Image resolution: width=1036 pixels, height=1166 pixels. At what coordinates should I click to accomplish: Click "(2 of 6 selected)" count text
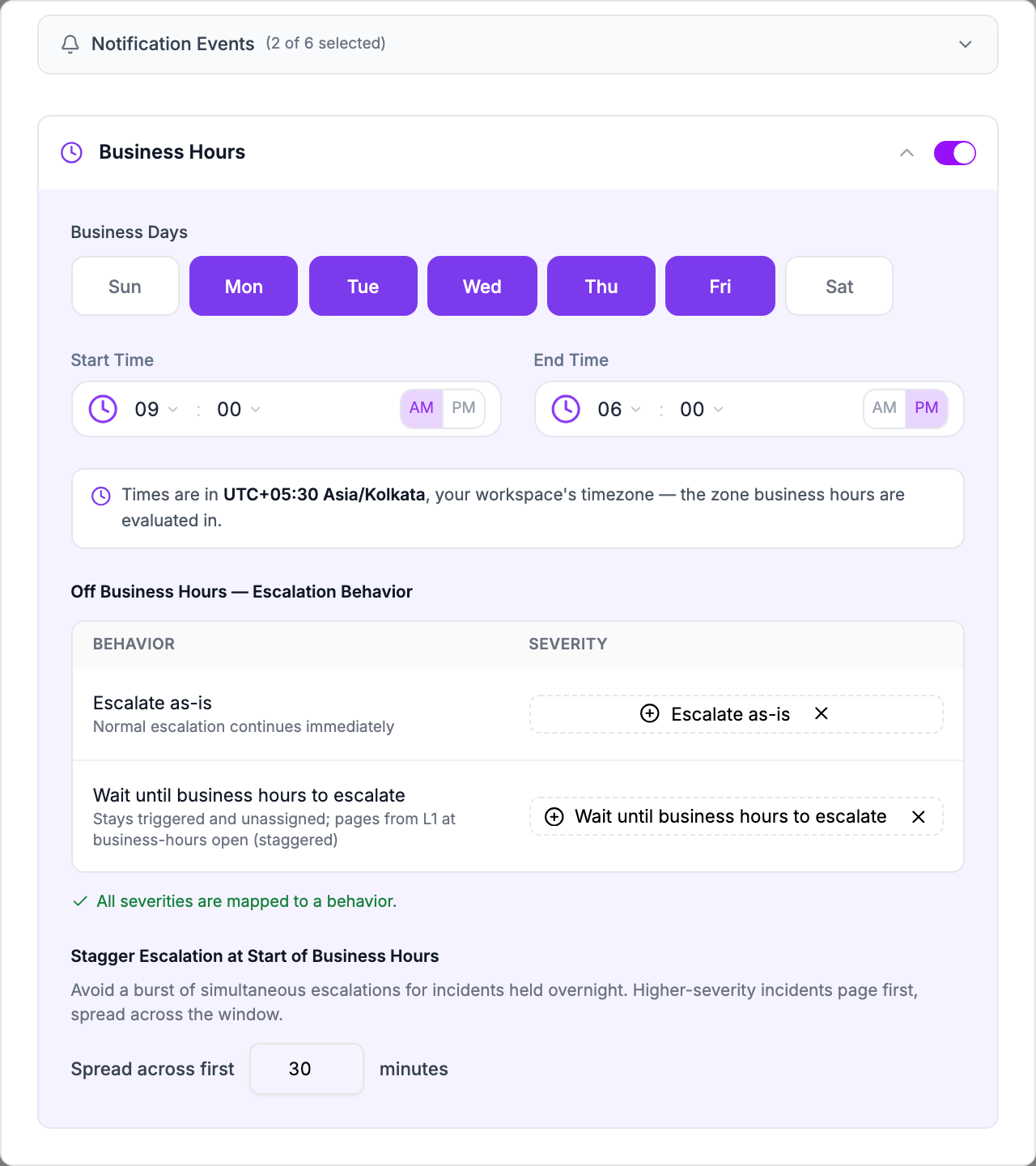[325, 44]
